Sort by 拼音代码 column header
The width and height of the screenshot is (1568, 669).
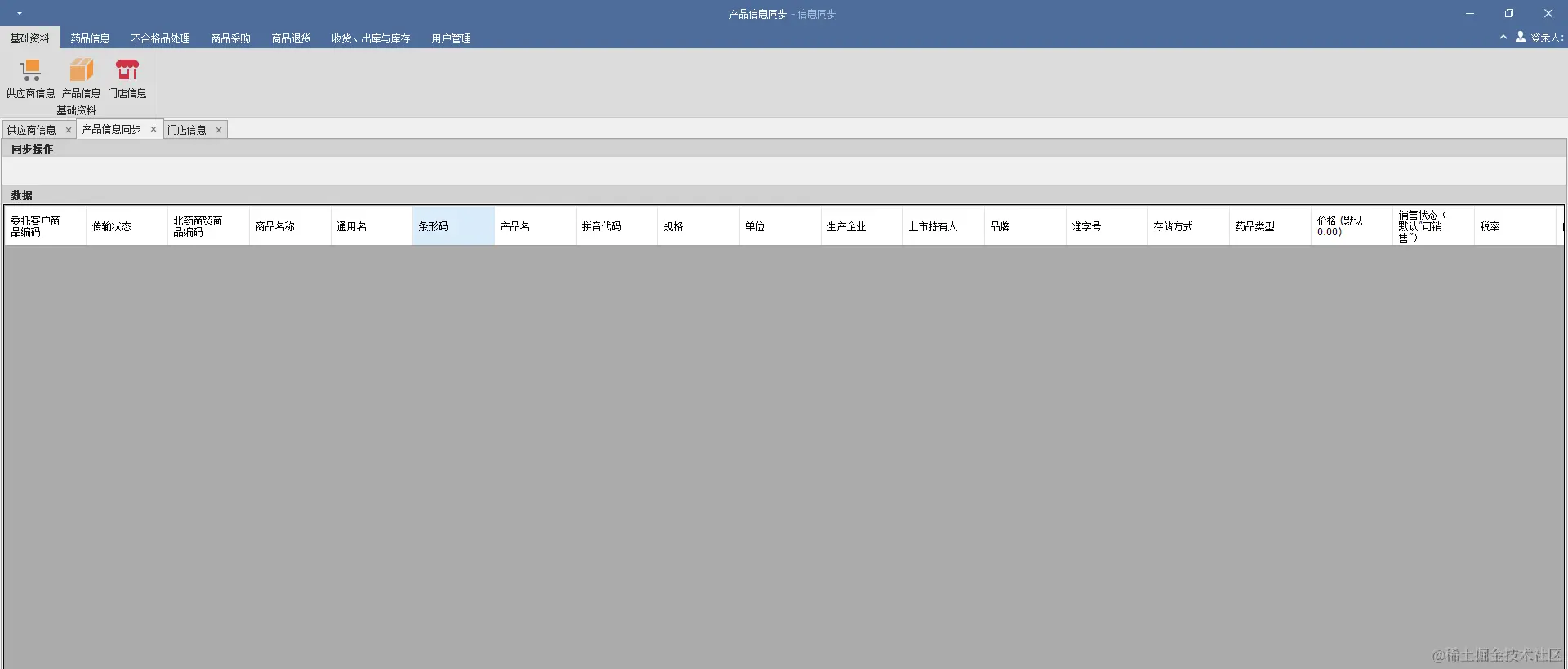(617, 226)
